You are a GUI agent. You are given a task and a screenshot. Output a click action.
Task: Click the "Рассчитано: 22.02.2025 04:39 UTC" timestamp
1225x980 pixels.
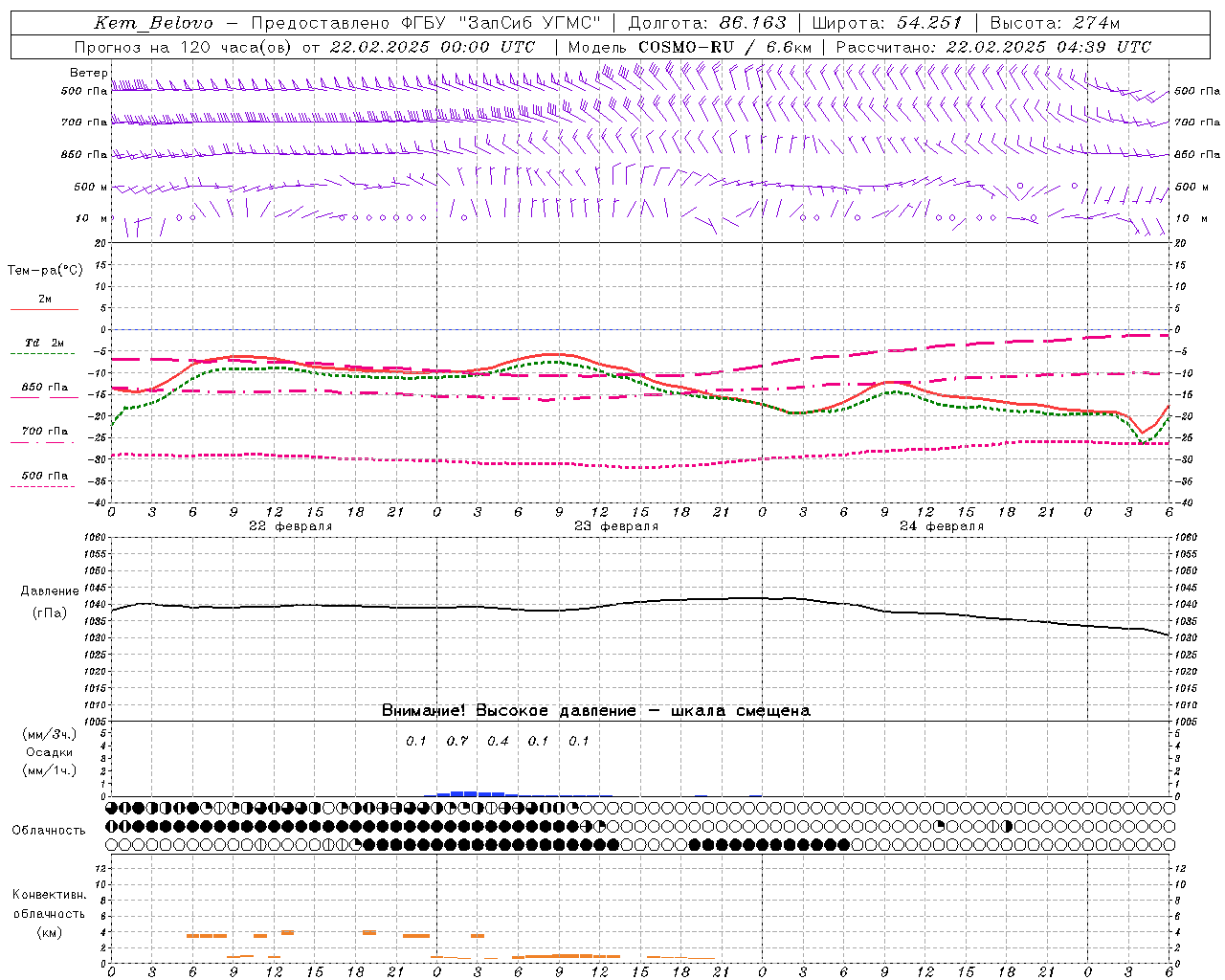993,47
